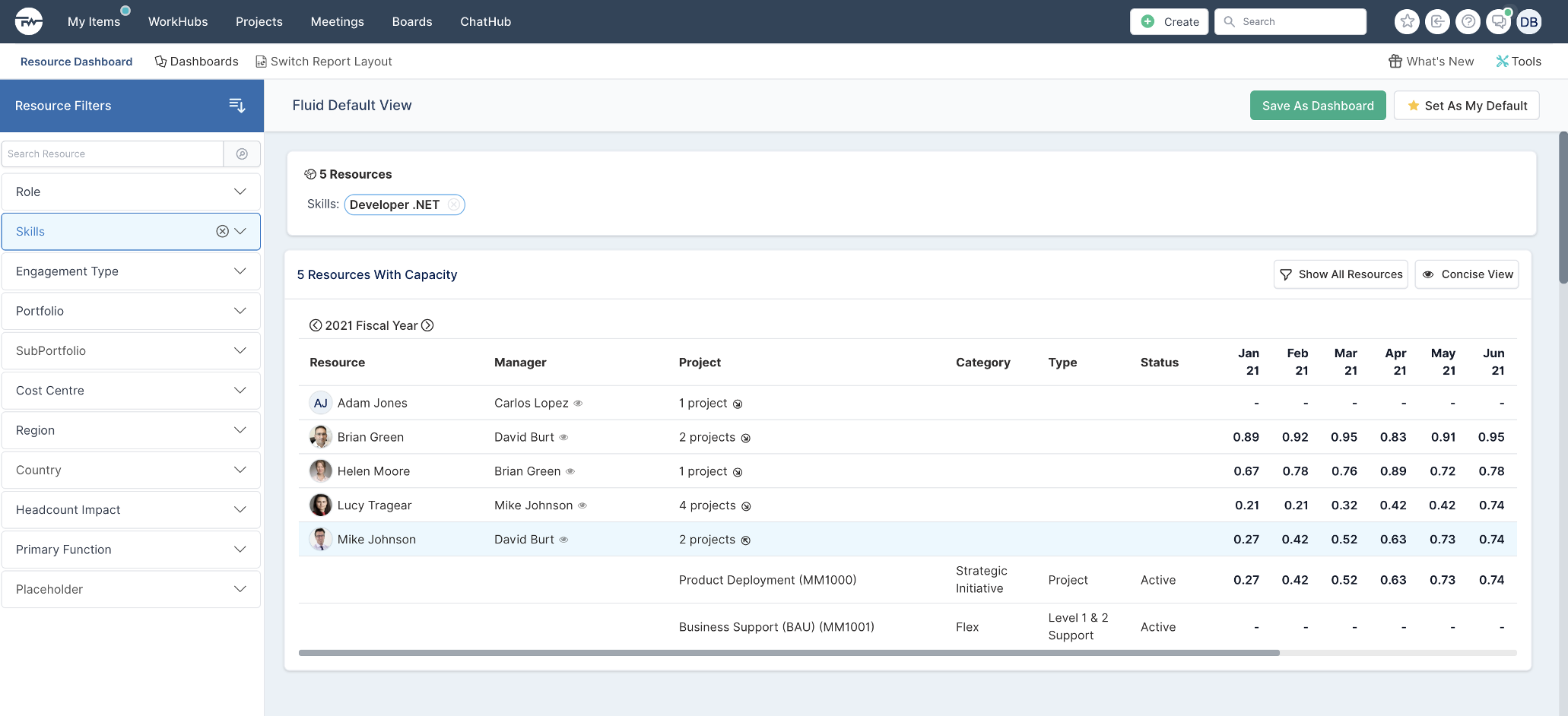Open ChatHub menu
Image resolution: width=1568 pixels, height=716 pixels.
486,21
